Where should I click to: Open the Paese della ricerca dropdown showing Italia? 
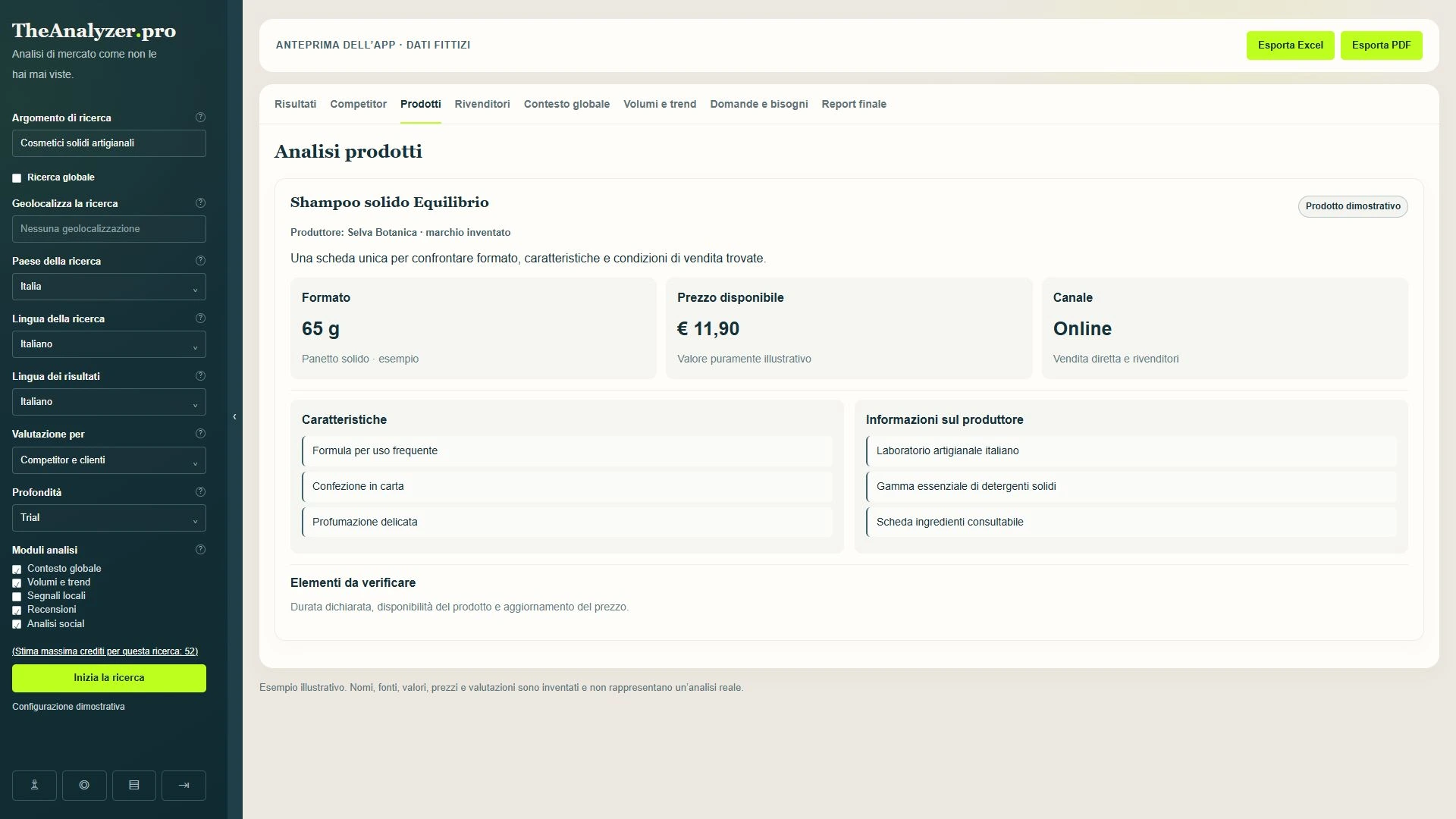point(109,287)
